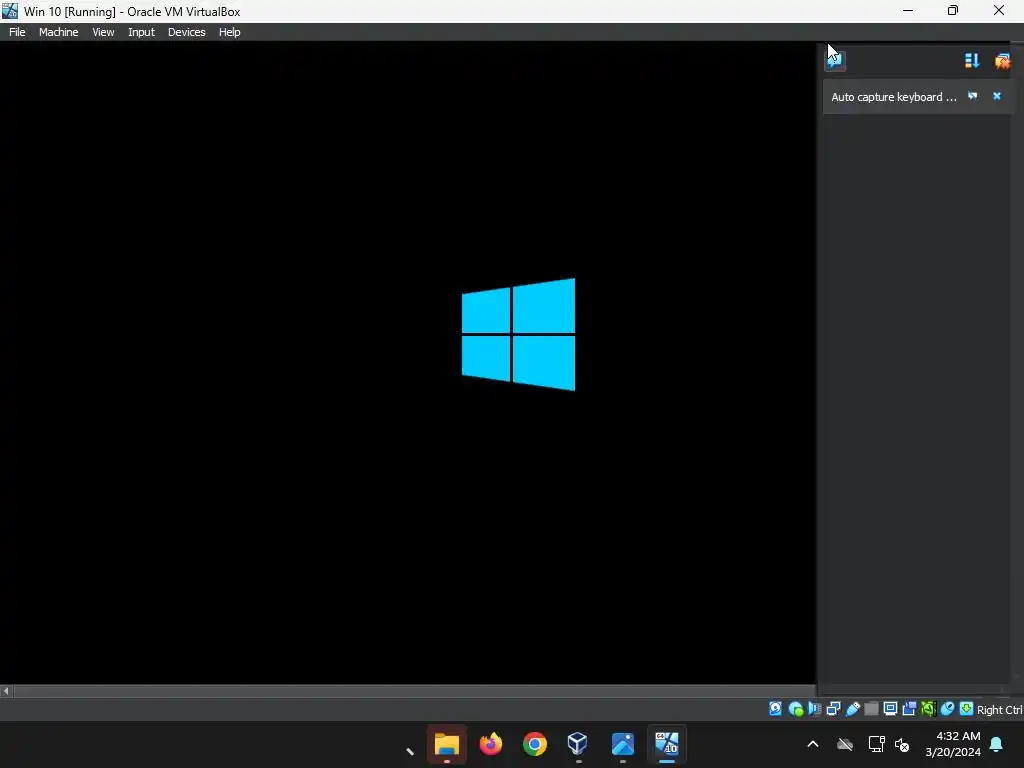
Task: Click the shared folders status icon
Action: coord(871,709)
